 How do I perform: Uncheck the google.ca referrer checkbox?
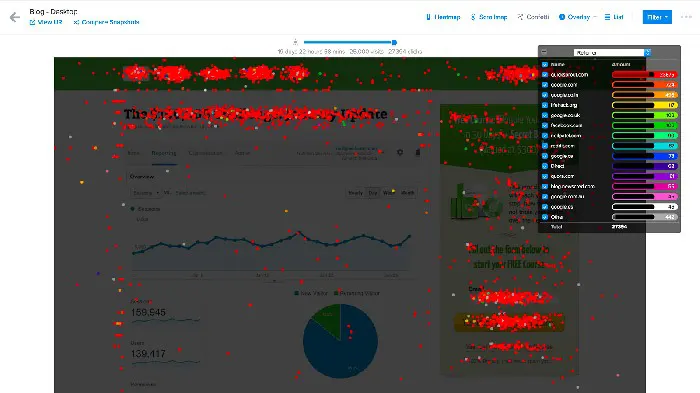click(545, 156)
